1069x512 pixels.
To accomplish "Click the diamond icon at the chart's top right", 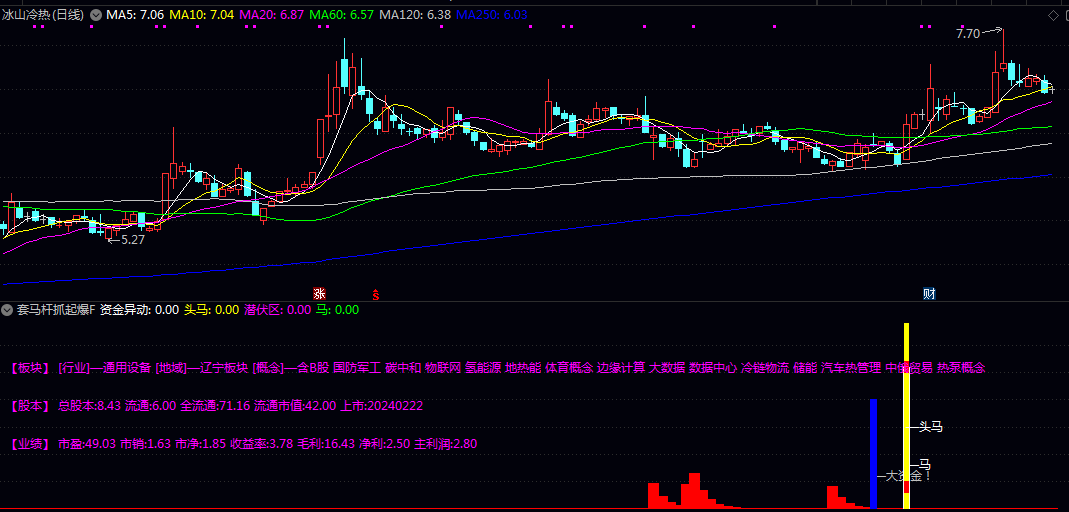I will [1052, 16].
